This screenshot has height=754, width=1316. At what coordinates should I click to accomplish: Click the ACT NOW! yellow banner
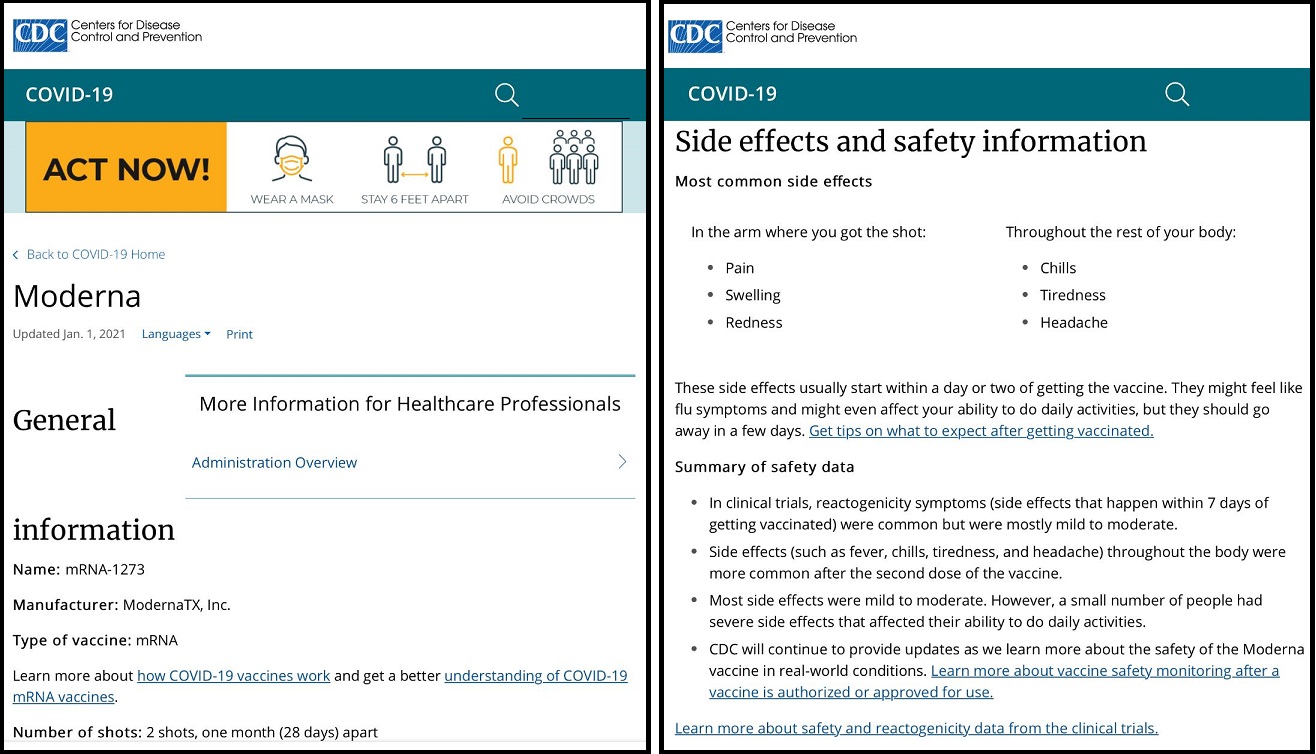(x=126, y=168)
